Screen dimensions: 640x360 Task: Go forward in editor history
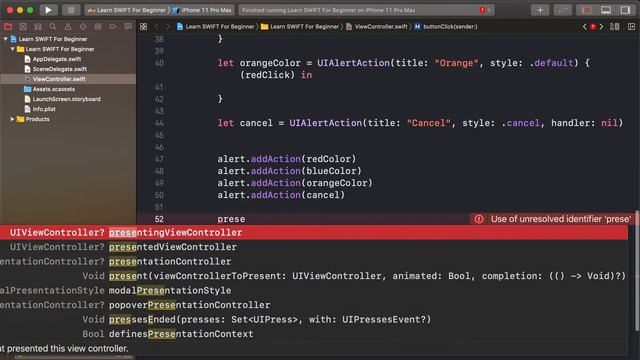(167, 27)
